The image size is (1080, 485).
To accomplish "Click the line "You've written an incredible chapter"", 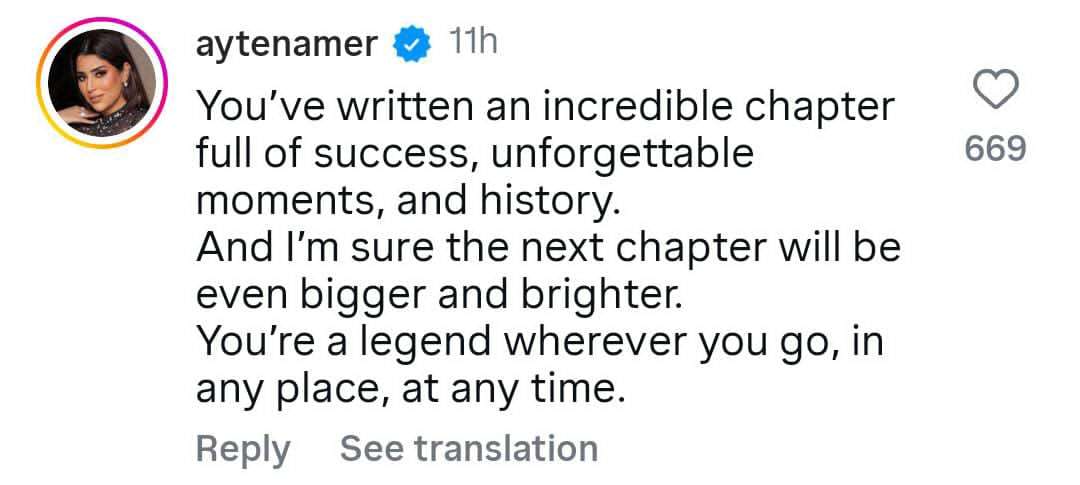I will (x=544, y=106).
